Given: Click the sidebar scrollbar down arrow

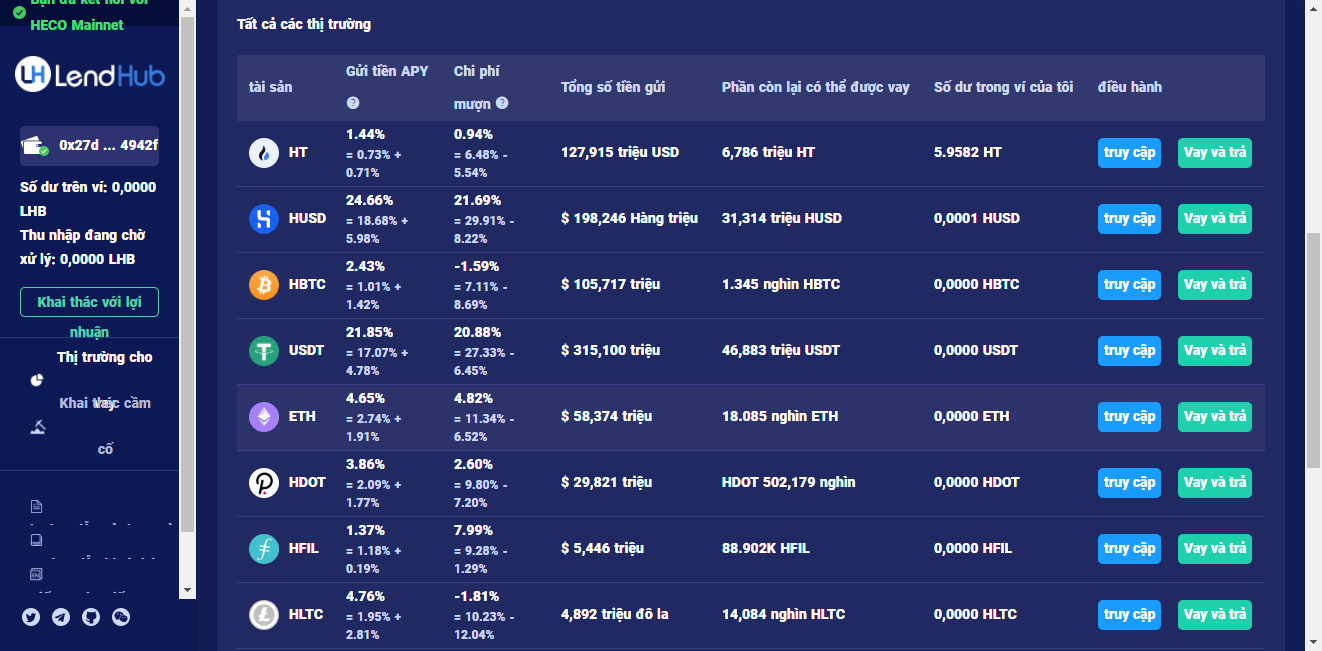Looking at the screenshot, I should coord(188,591).
